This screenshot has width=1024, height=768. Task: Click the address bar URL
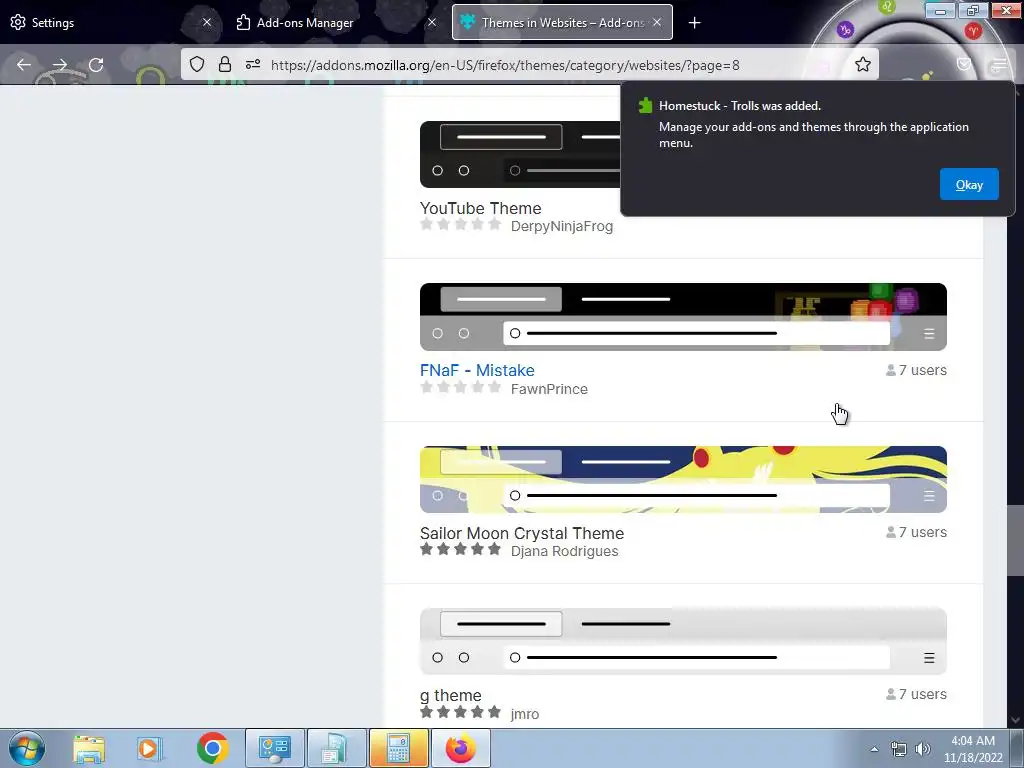(x=505, y=65)
